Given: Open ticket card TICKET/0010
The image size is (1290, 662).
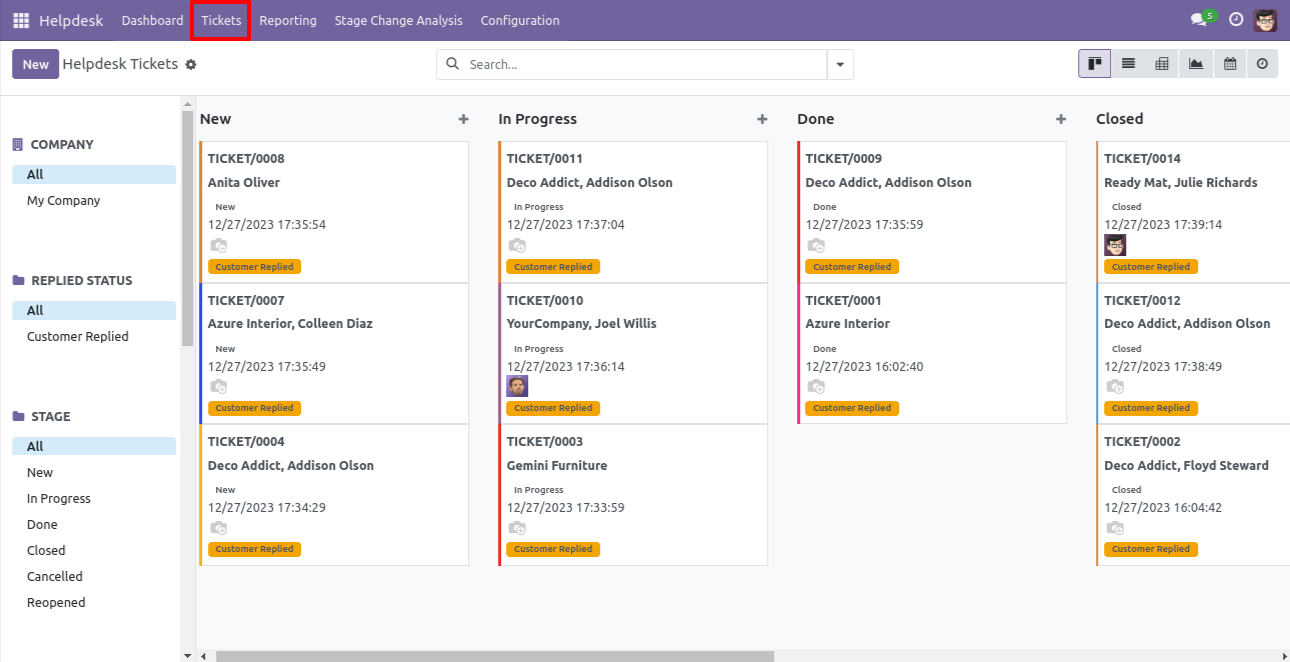Looking at the screenshot, I should (633, 354).
